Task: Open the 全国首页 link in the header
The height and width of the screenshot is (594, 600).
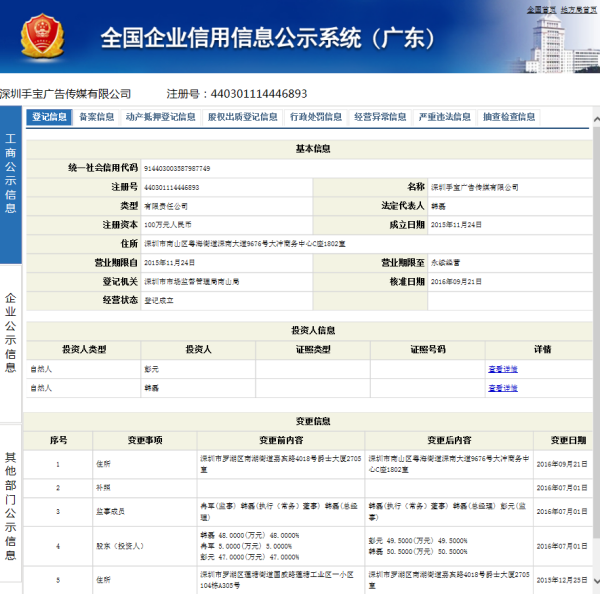Action: coord(541,10)
